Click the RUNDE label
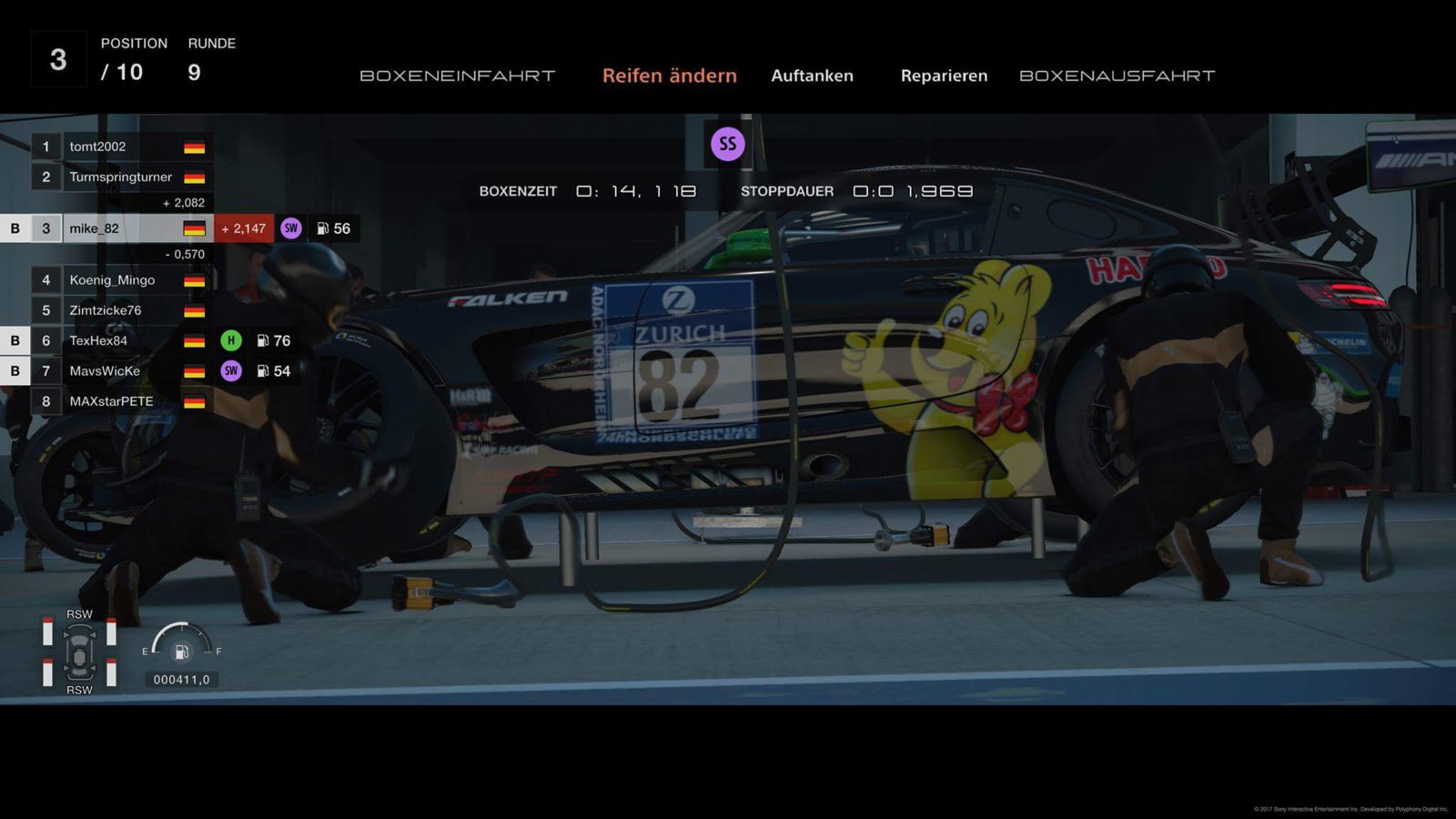The image size is (1456, 819). click(x=212, y=43)
